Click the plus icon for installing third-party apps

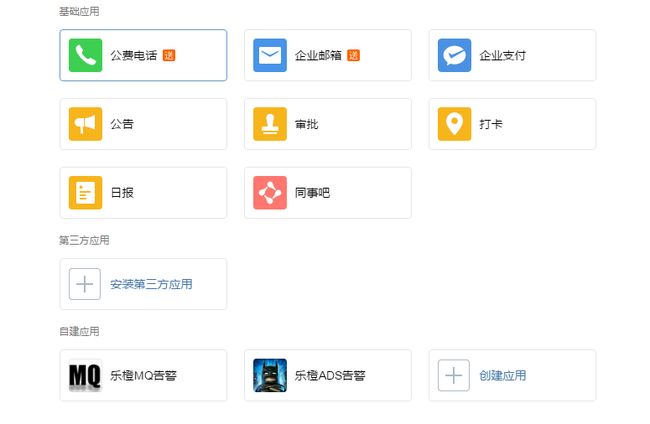(x=85, y=284)
